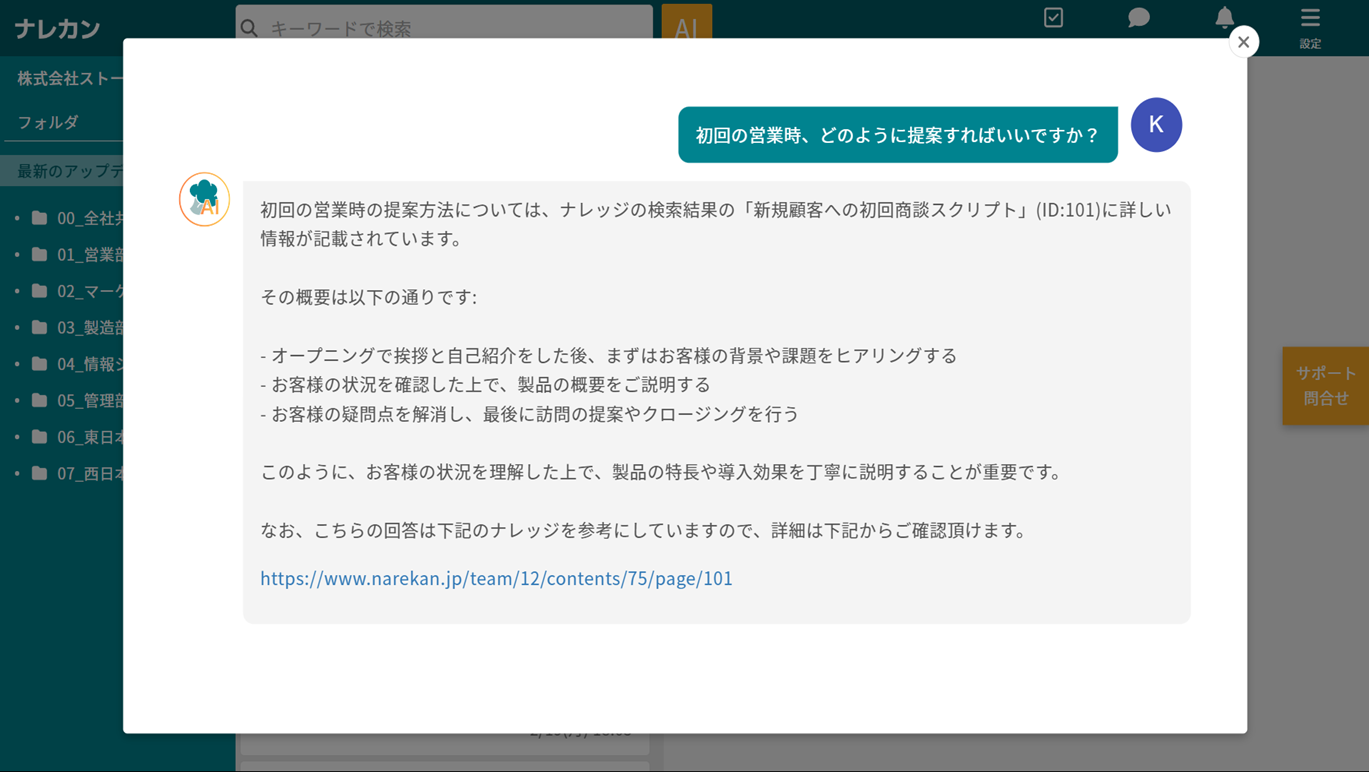Select the 最新のアップデート sidebar item

coord(62,171)
